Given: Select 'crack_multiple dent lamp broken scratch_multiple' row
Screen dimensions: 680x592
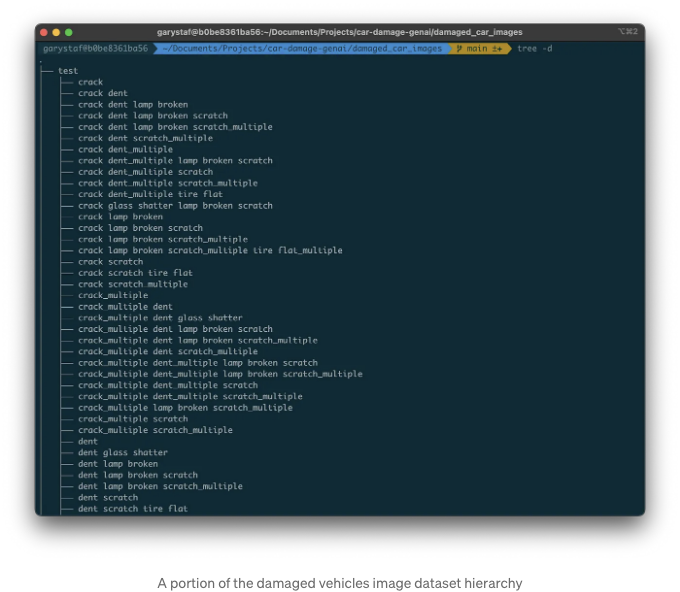Looking at the screenshot, I should pyautogui.click(x=198, y=340).
